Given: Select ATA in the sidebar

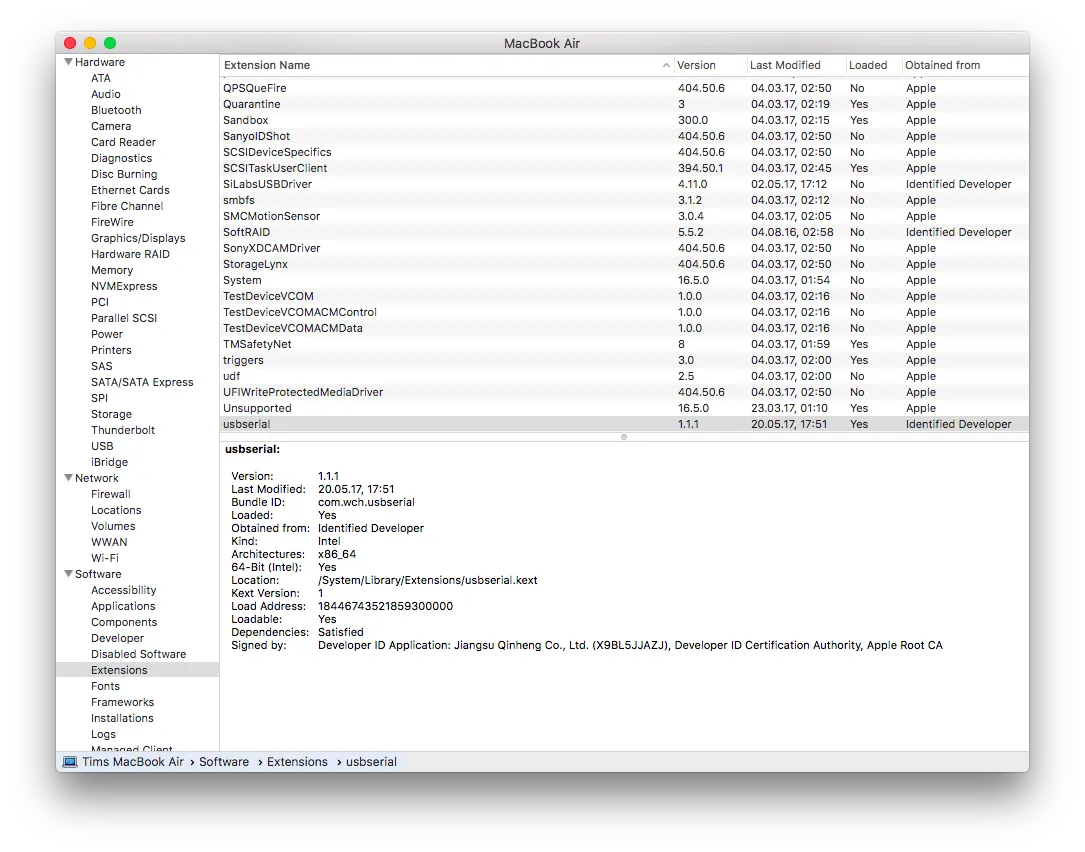Looking at the screenshot, I should coord(100,78).
